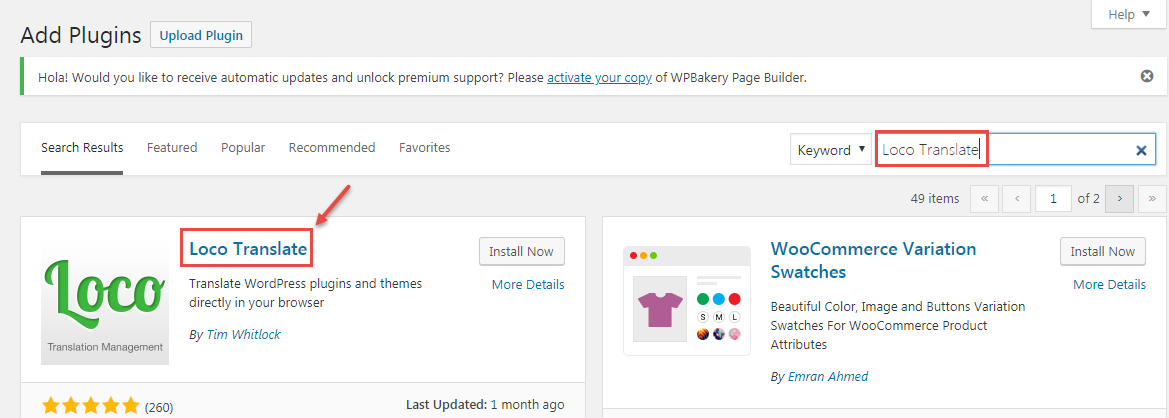Dismiss the WPBakery notice with X icon

[x=1147, y=76]
